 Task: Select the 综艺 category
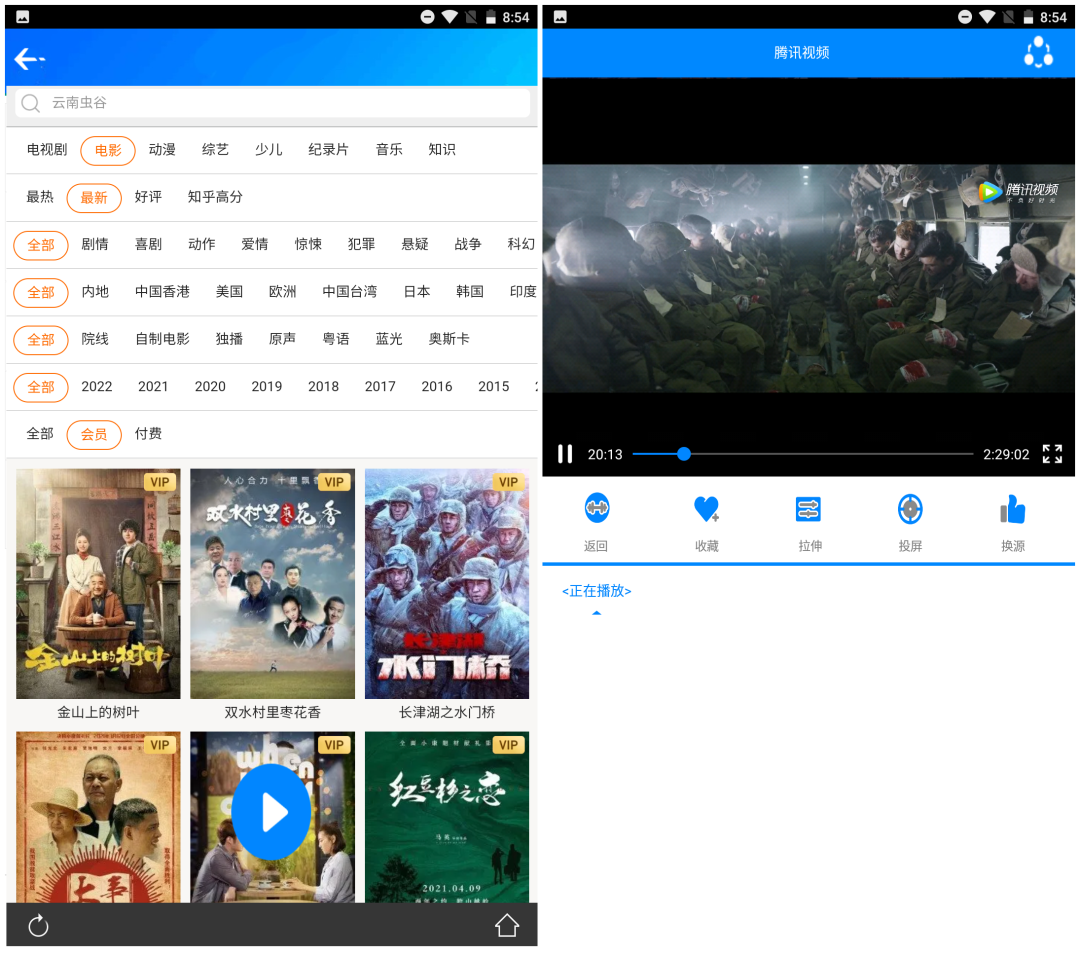pos(215,150)
